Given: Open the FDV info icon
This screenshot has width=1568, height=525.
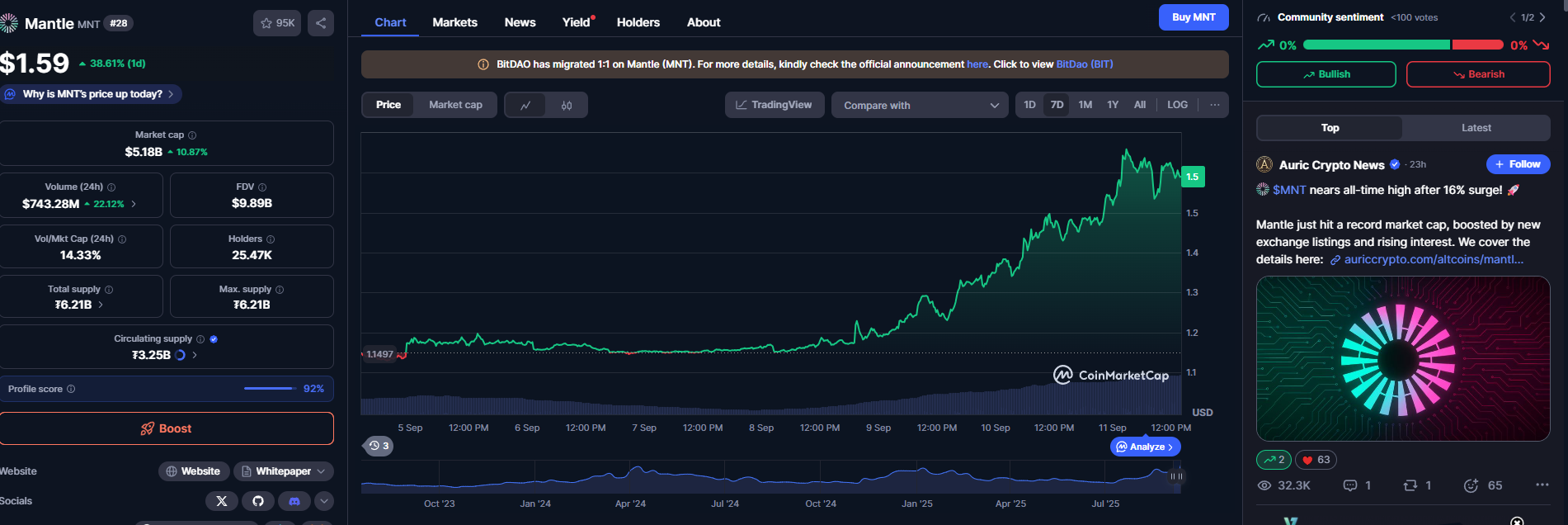Looking at the screenshot, I should [262, 187].
